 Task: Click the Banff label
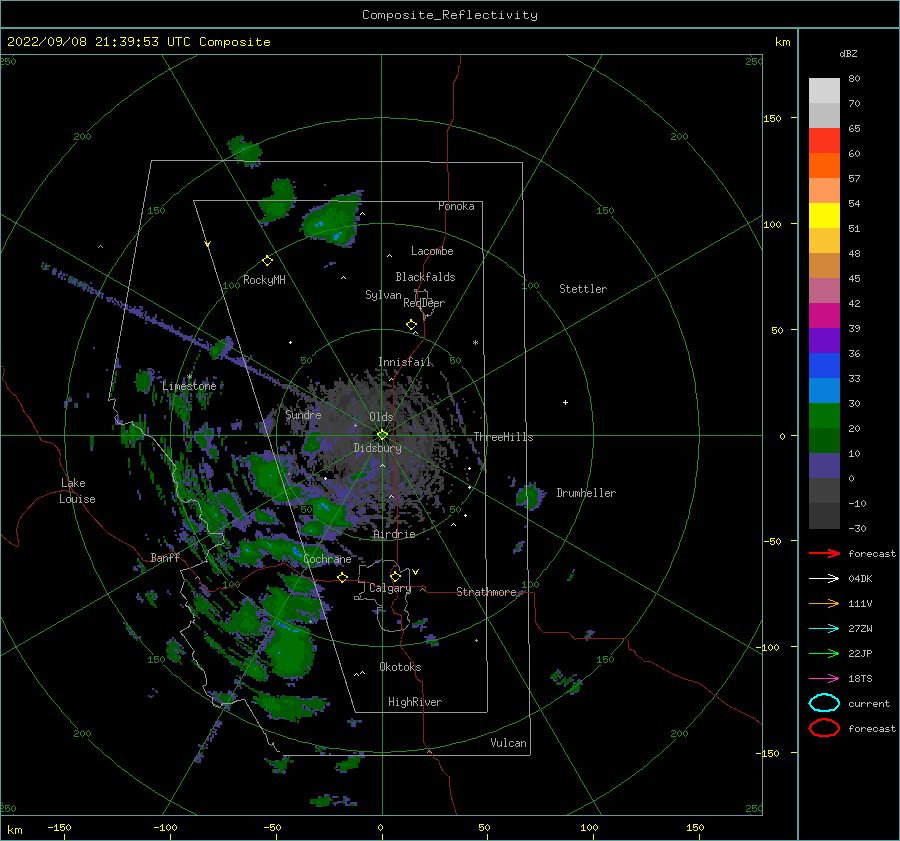[165, 557]
